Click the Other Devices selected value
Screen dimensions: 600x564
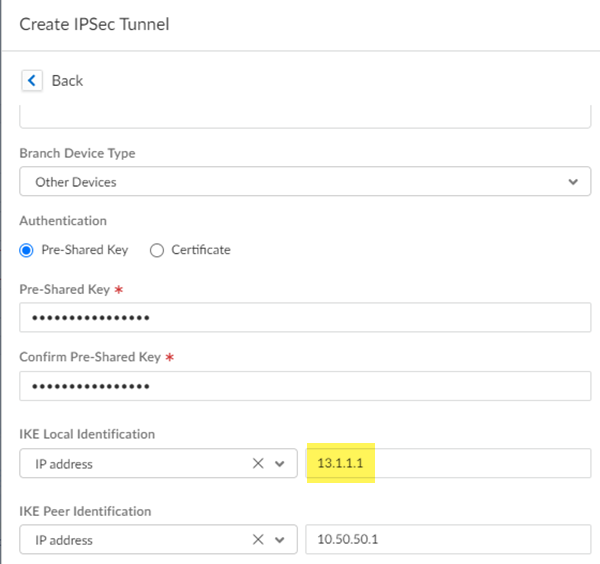tap(76, 182)
